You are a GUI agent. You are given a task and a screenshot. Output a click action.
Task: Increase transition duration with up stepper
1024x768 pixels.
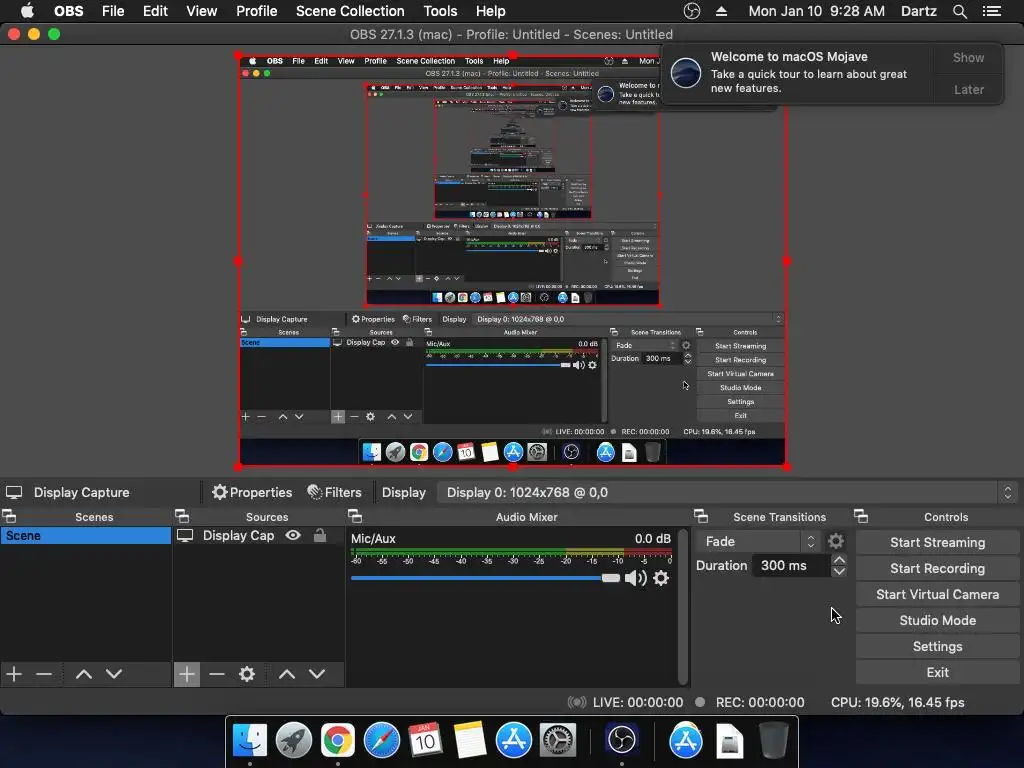click(839, 560)
